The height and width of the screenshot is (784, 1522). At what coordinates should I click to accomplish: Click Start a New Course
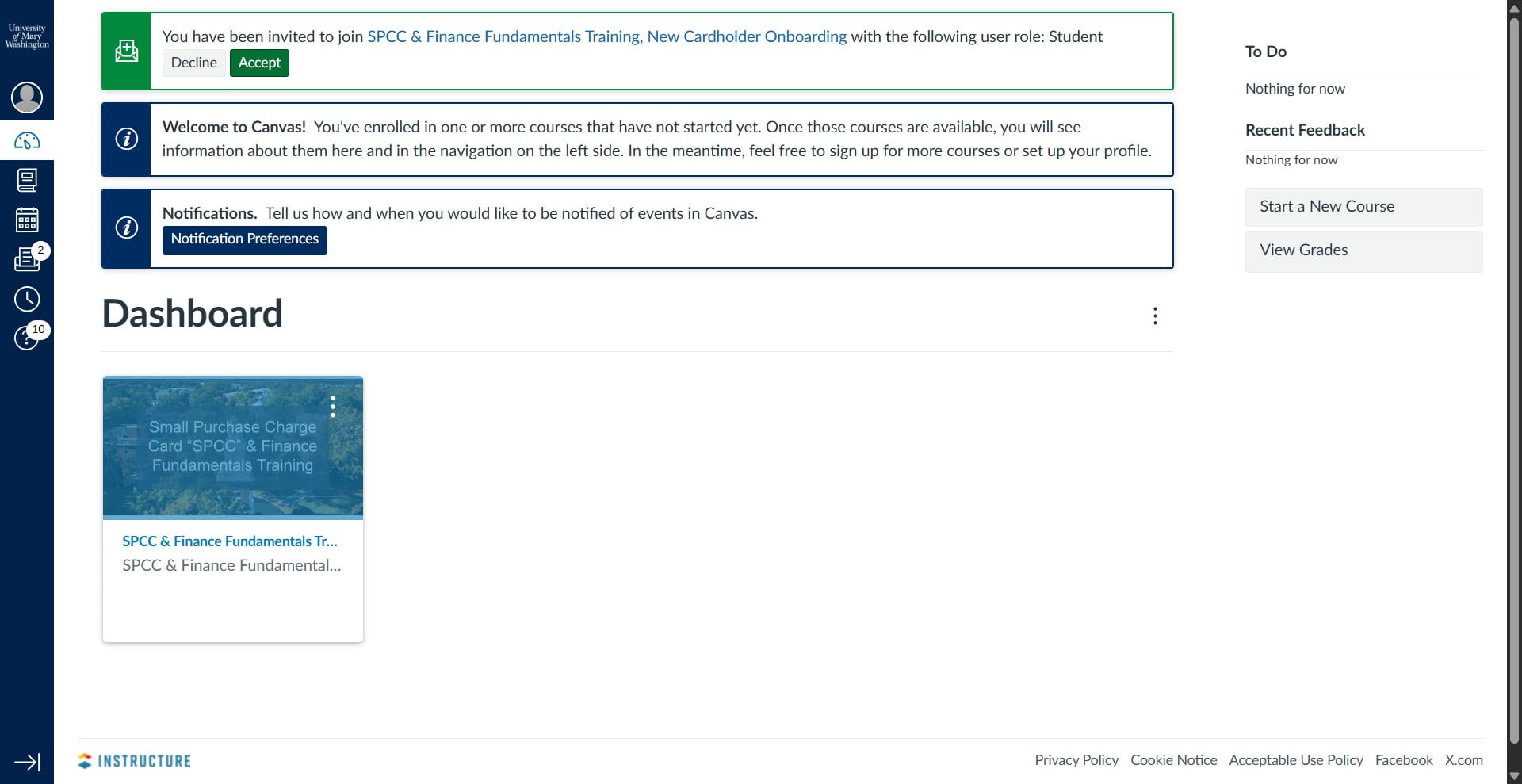[1363, 206]
